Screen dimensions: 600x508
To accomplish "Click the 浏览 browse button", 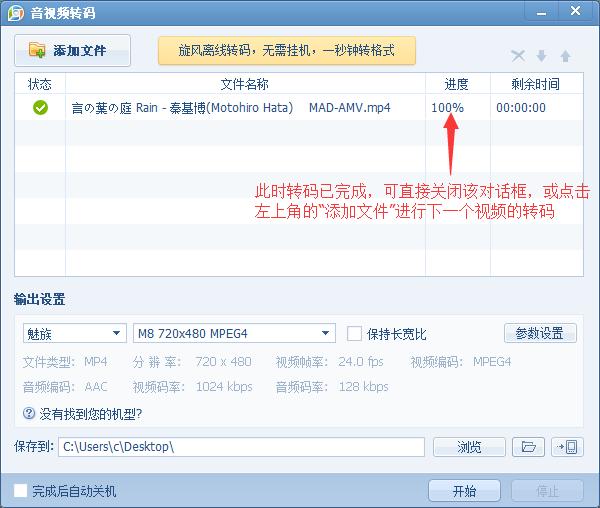I will pos(469,447).
